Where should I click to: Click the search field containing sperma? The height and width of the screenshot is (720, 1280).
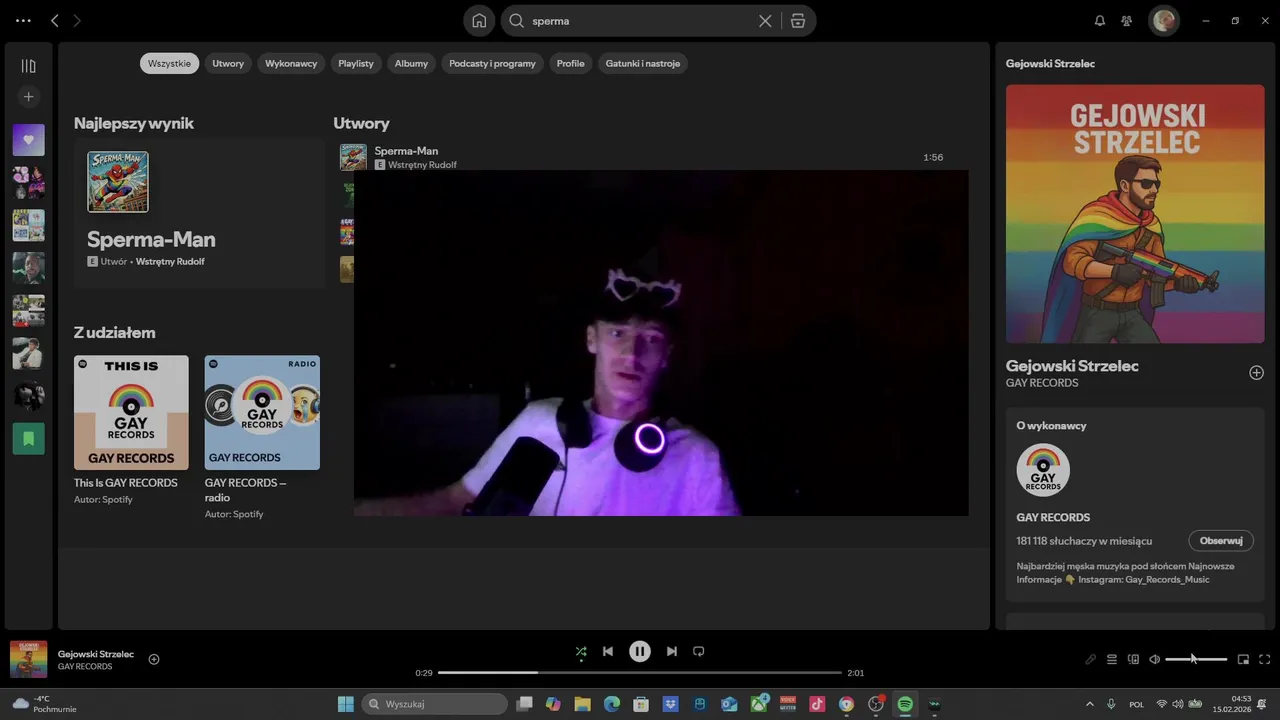(640, 20)
